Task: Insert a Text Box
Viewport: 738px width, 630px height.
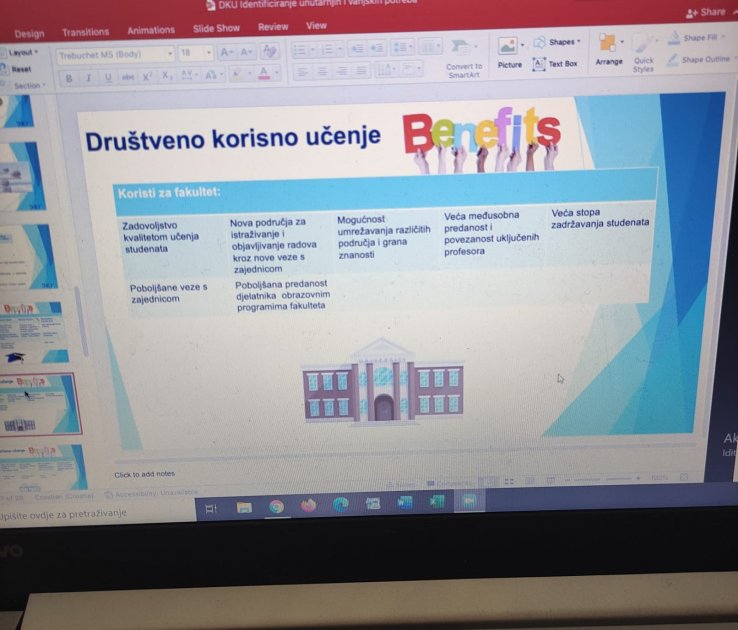Action: [556, 64]
